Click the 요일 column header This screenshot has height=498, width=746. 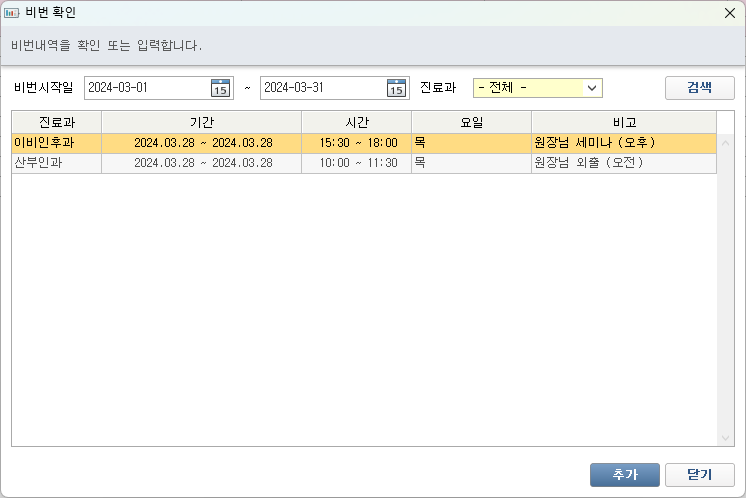471,122
